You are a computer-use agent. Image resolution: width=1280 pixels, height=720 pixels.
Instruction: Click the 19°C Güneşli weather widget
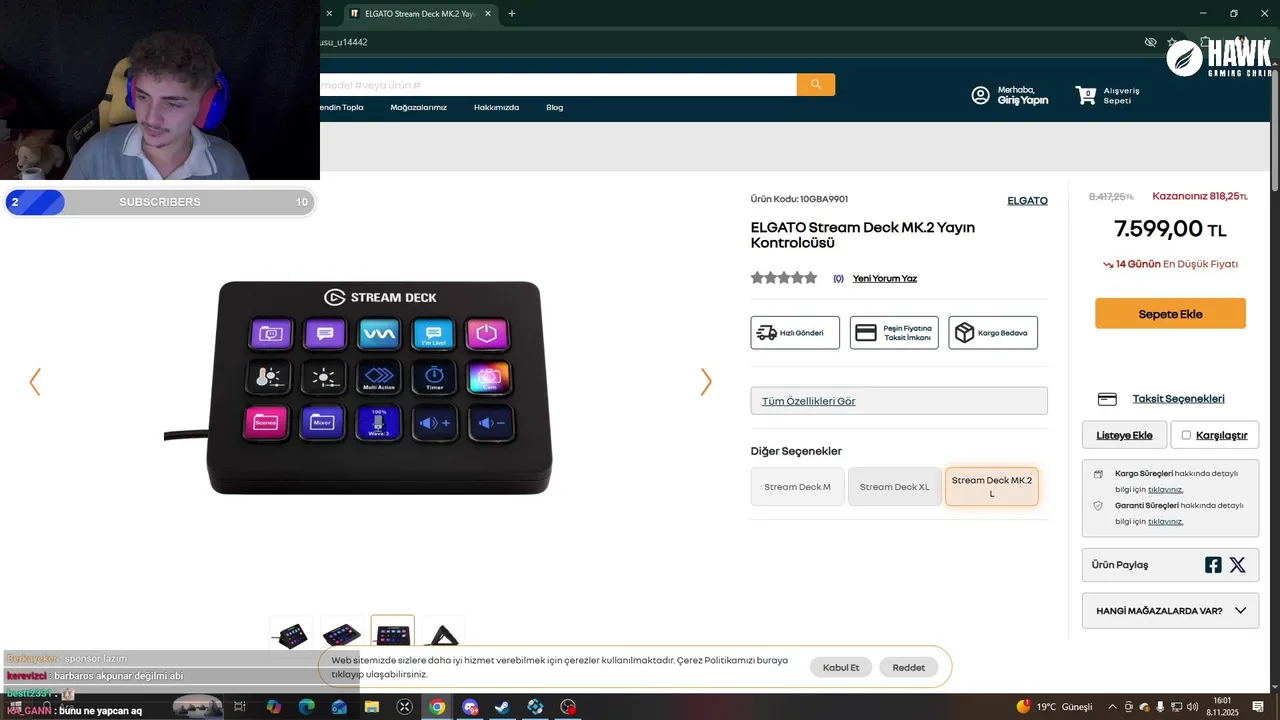coord(1055,707)
